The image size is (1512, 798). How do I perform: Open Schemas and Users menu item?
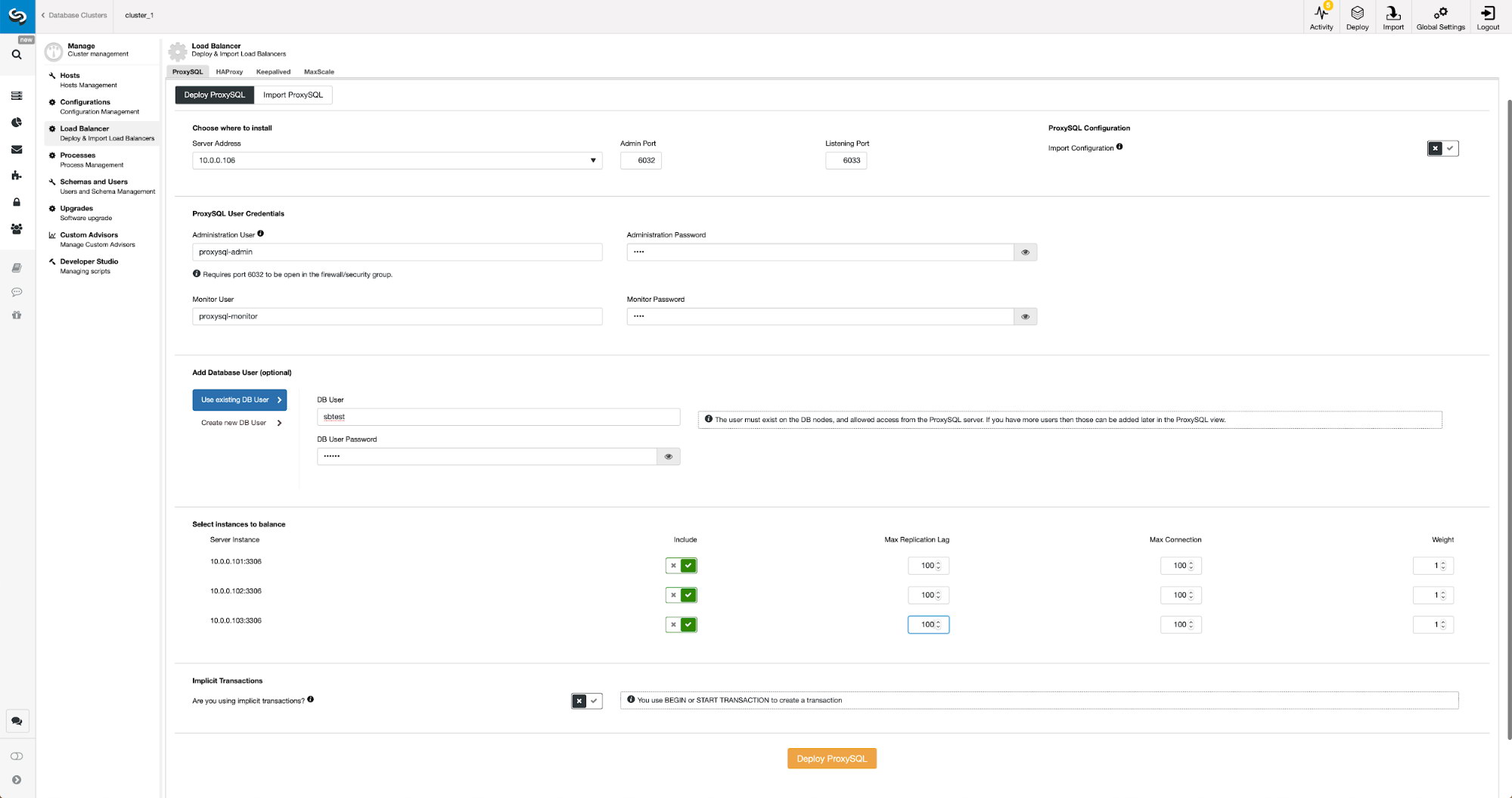pyautogui.click(x=101, y=187)
